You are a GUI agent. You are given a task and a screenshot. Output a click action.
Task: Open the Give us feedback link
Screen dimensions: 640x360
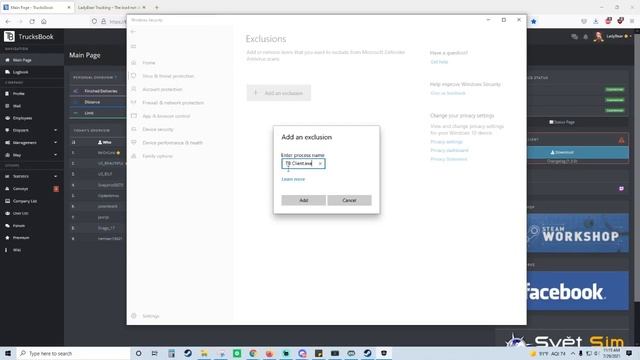448,93
